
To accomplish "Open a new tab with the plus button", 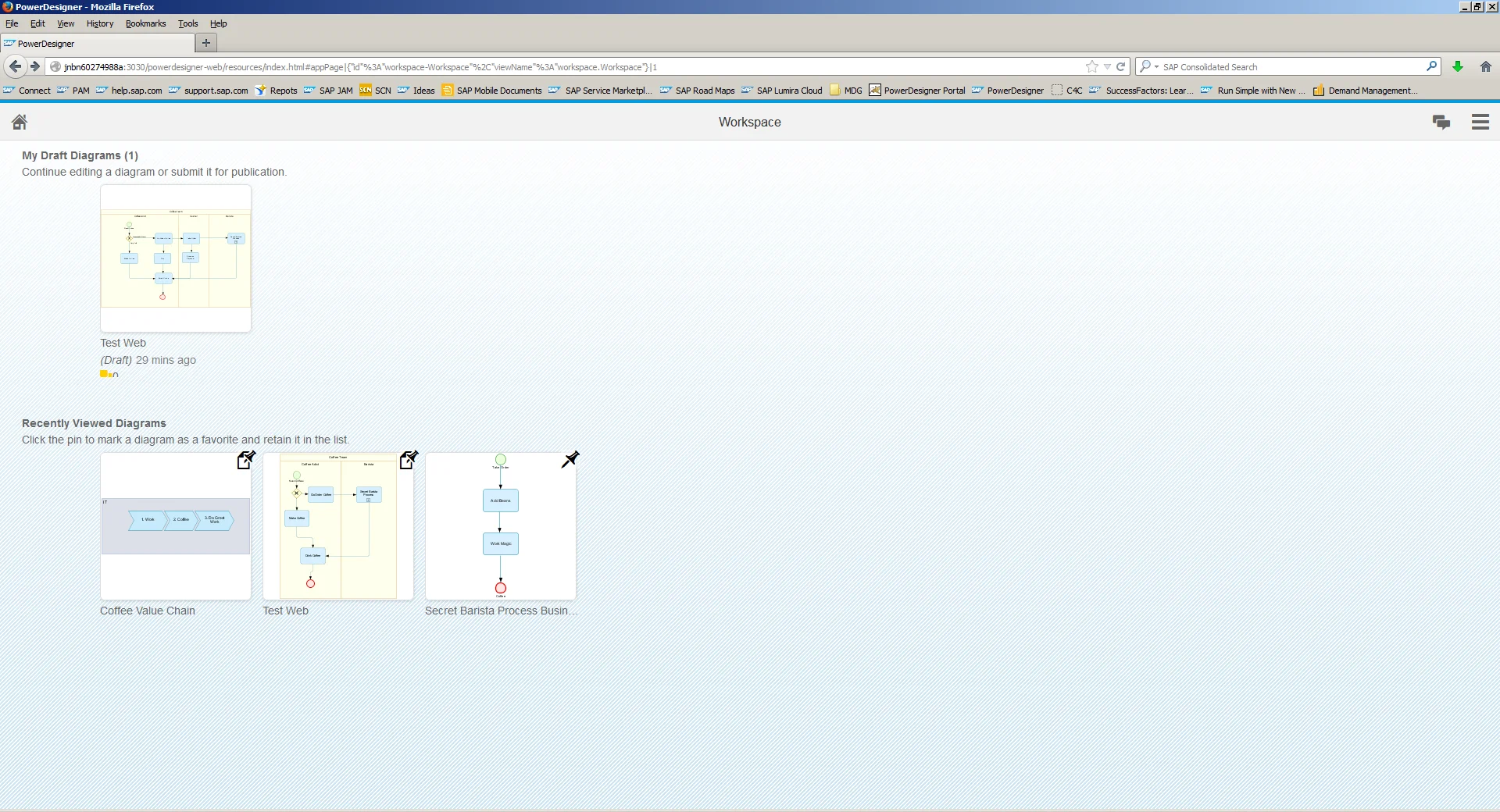I will click(205, 43).
